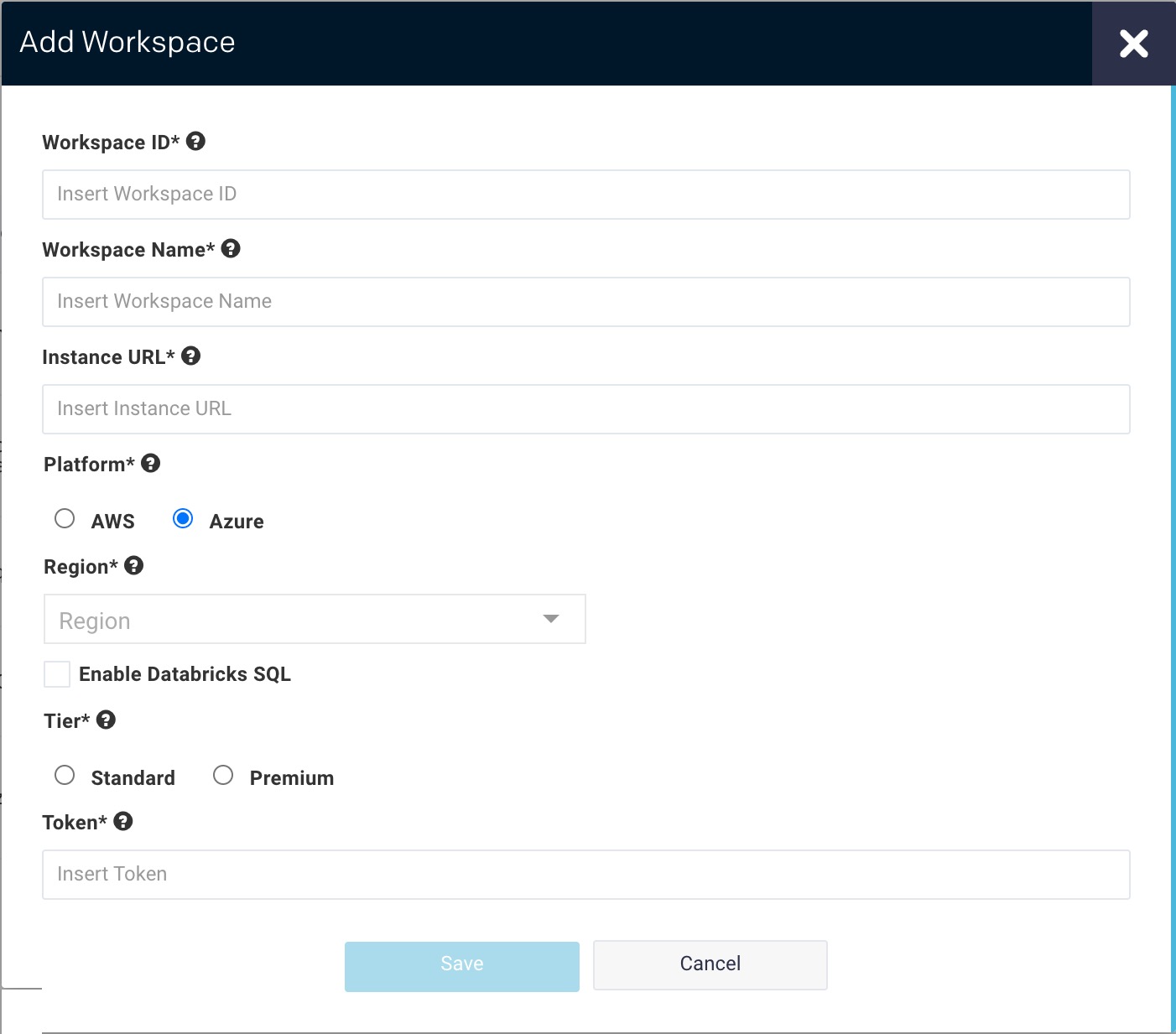Click the help icon beside Workspace Name
Screen dimensions: 1176x1034
[x=232, y=248]
